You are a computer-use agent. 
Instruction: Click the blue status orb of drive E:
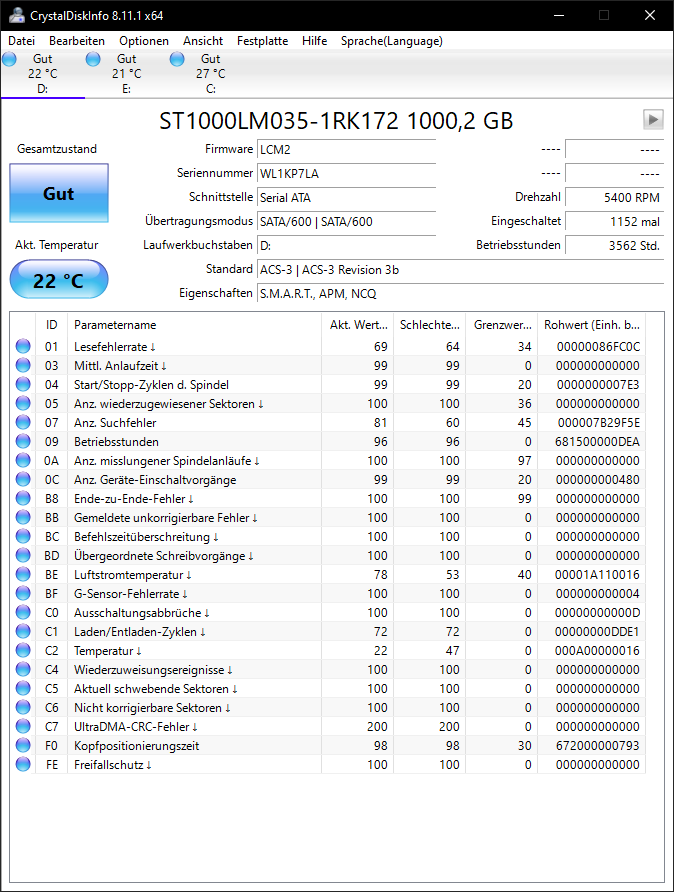[93, 59]
